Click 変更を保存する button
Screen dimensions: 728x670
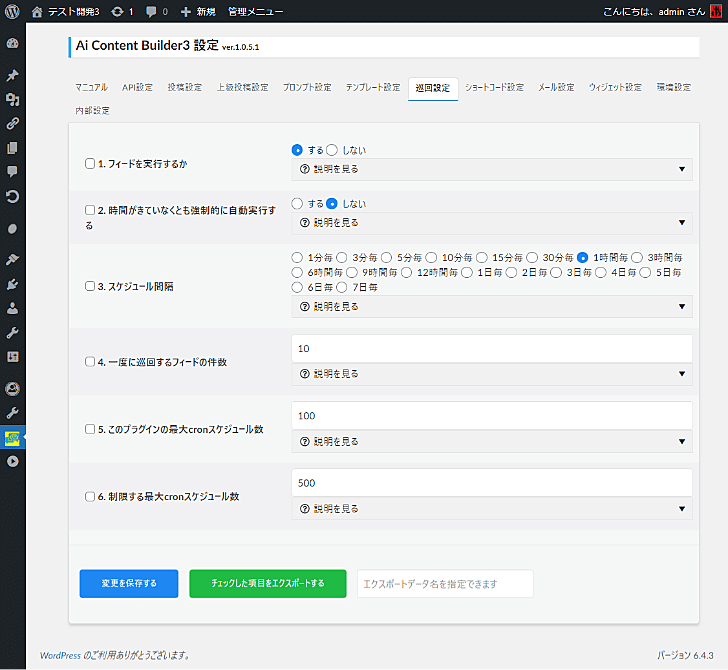pyautogui.click(x=129, y=583)
